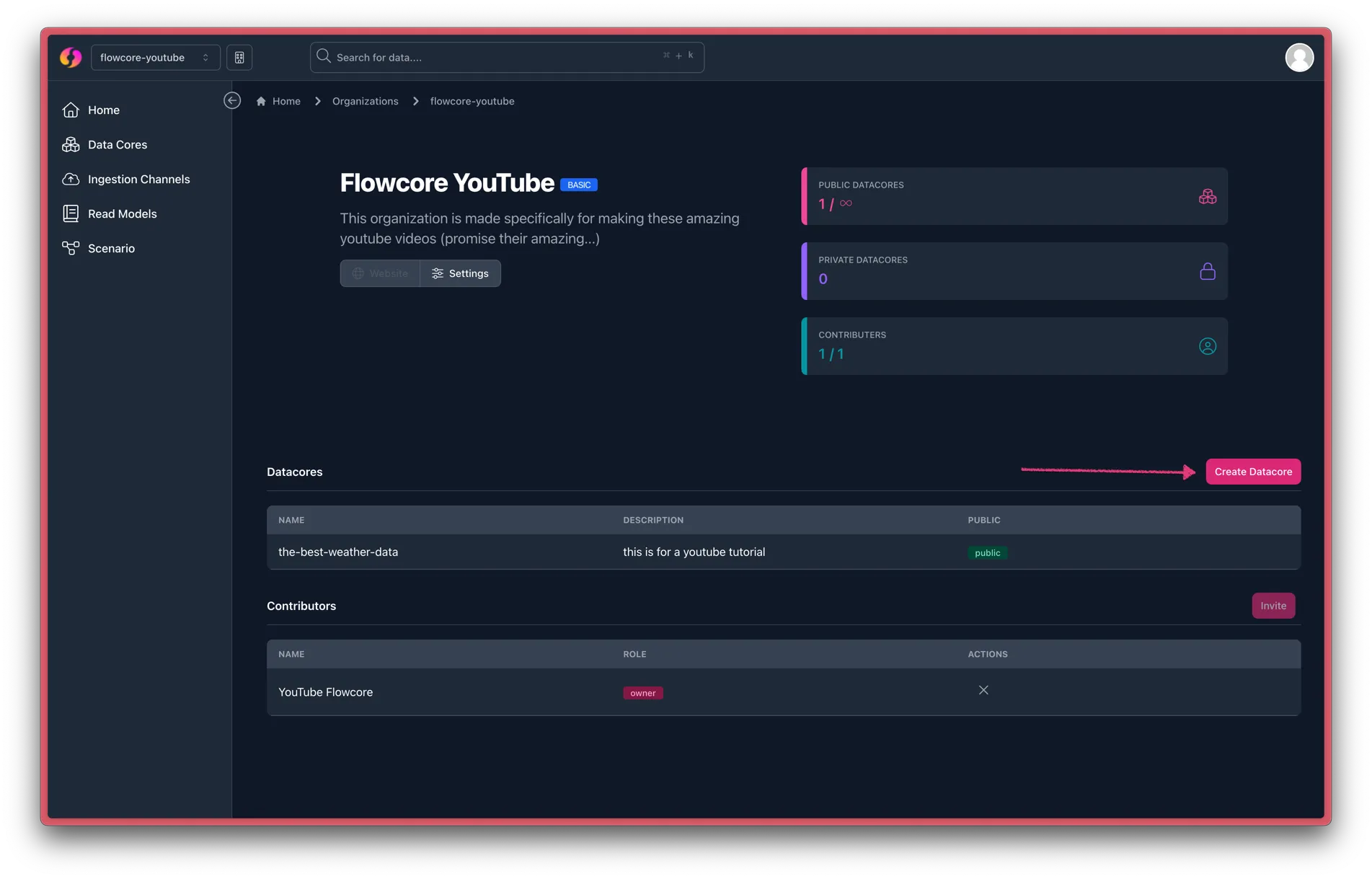1372x879 pixels.
Task: Click the Data Cores cubes icon
Action: point(71,144)
